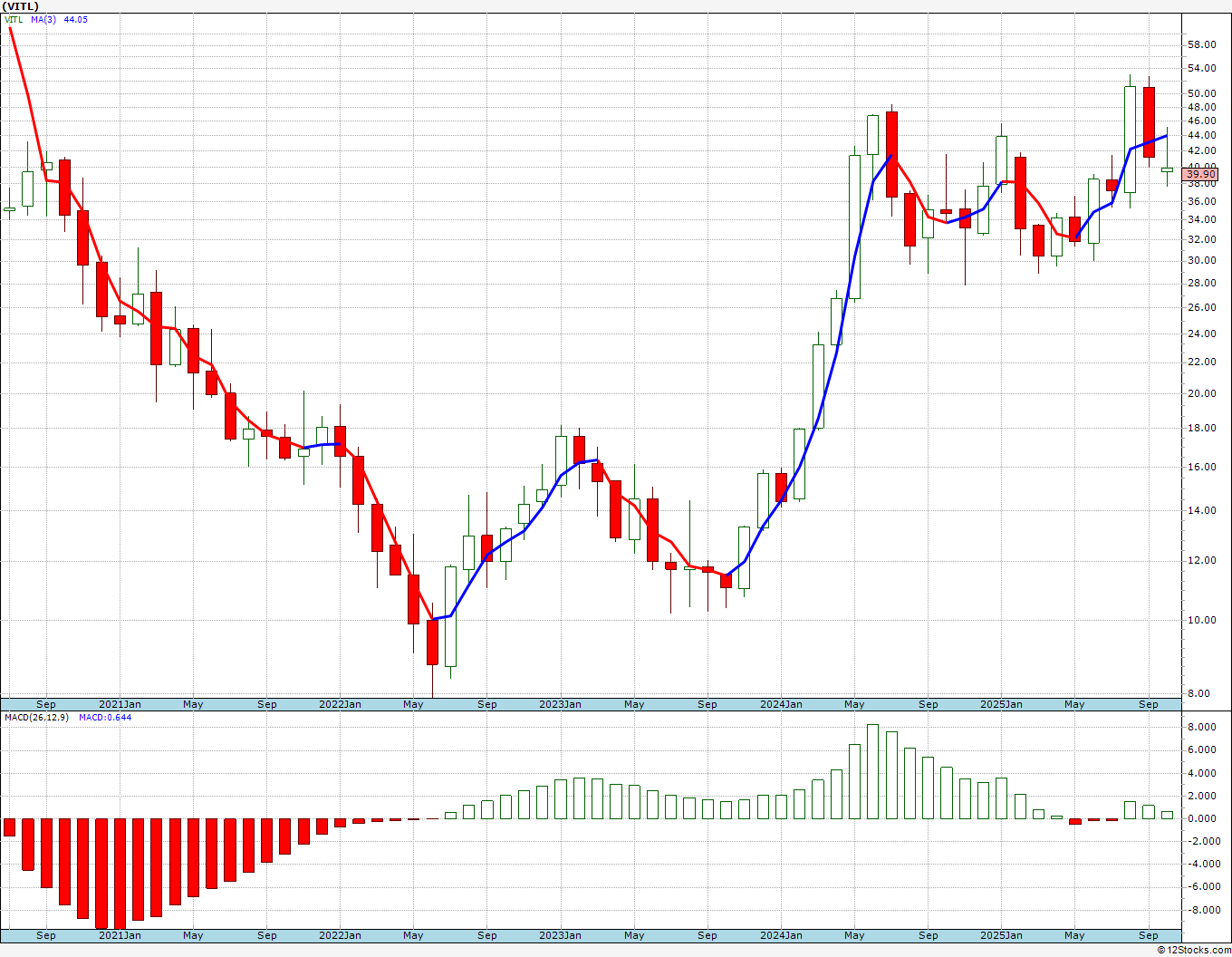This screenshot has height=957, width=1232.
Task: Select the 16.00 price axis label
Action: [1201, 467]
